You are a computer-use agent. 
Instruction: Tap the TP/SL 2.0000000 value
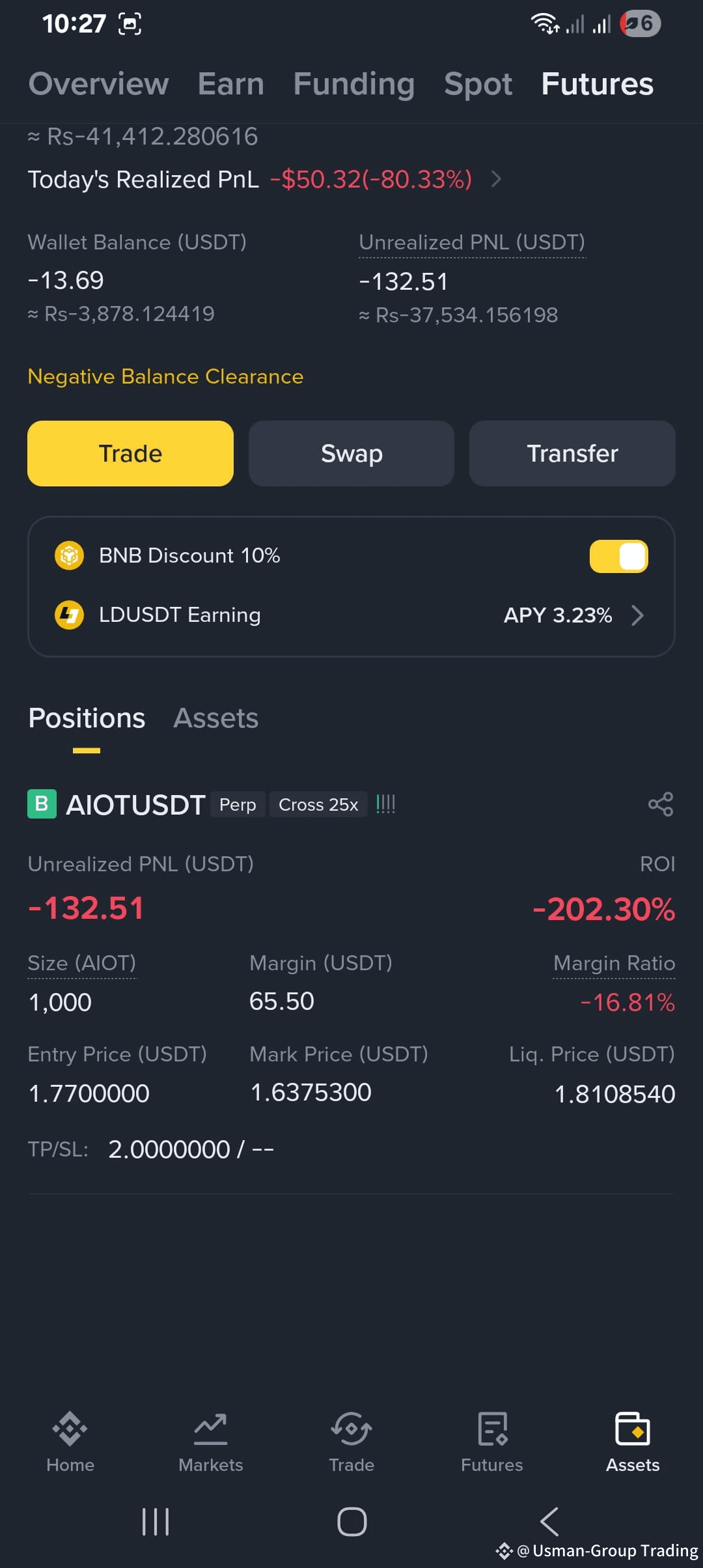(169, 1149)
